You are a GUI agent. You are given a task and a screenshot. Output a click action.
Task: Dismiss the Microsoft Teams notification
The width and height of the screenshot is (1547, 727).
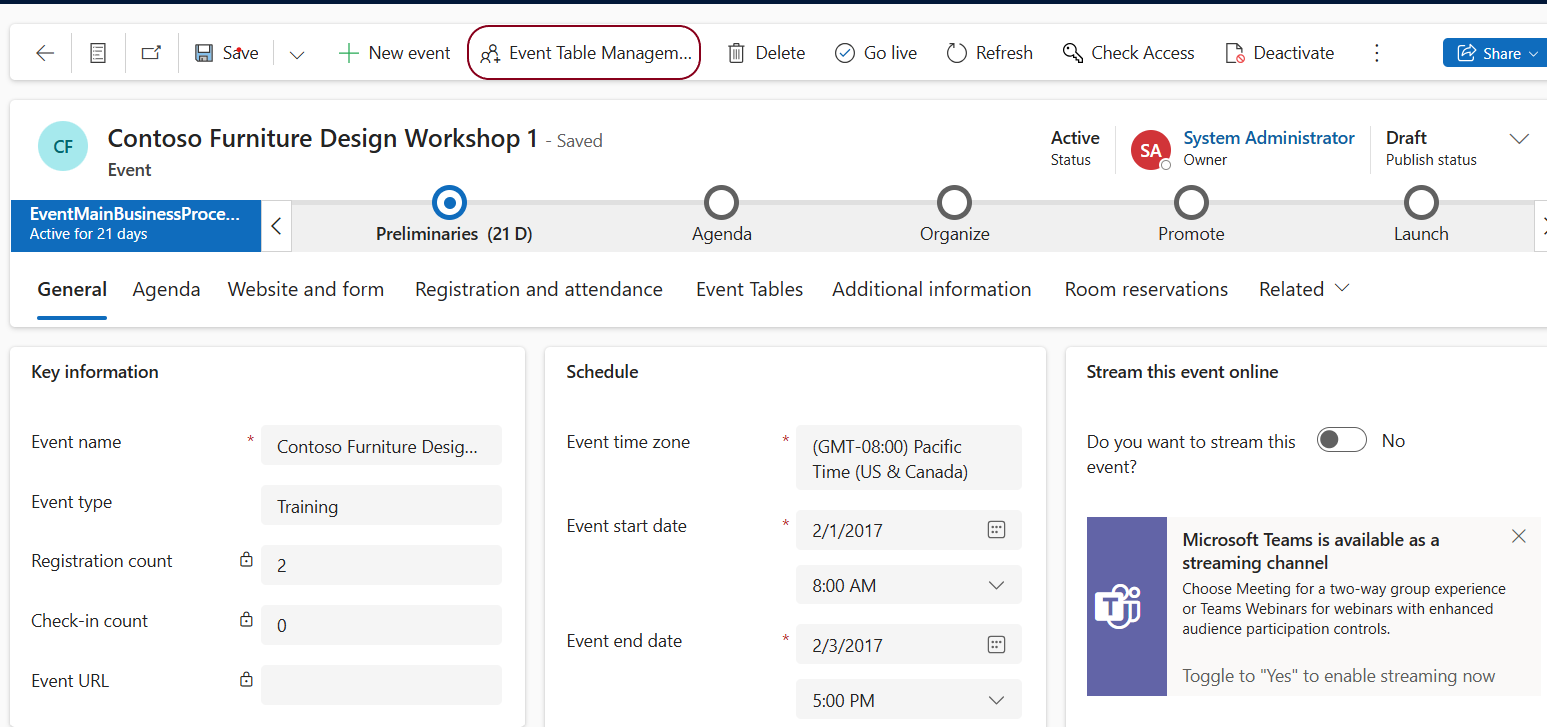(x=1519, y=536)
